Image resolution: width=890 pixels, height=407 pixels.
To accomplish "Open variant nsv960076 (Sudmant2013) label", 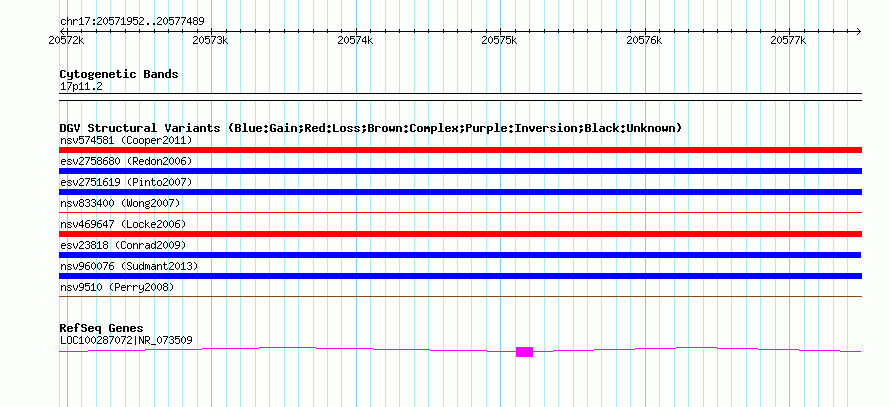I will 129,266.
